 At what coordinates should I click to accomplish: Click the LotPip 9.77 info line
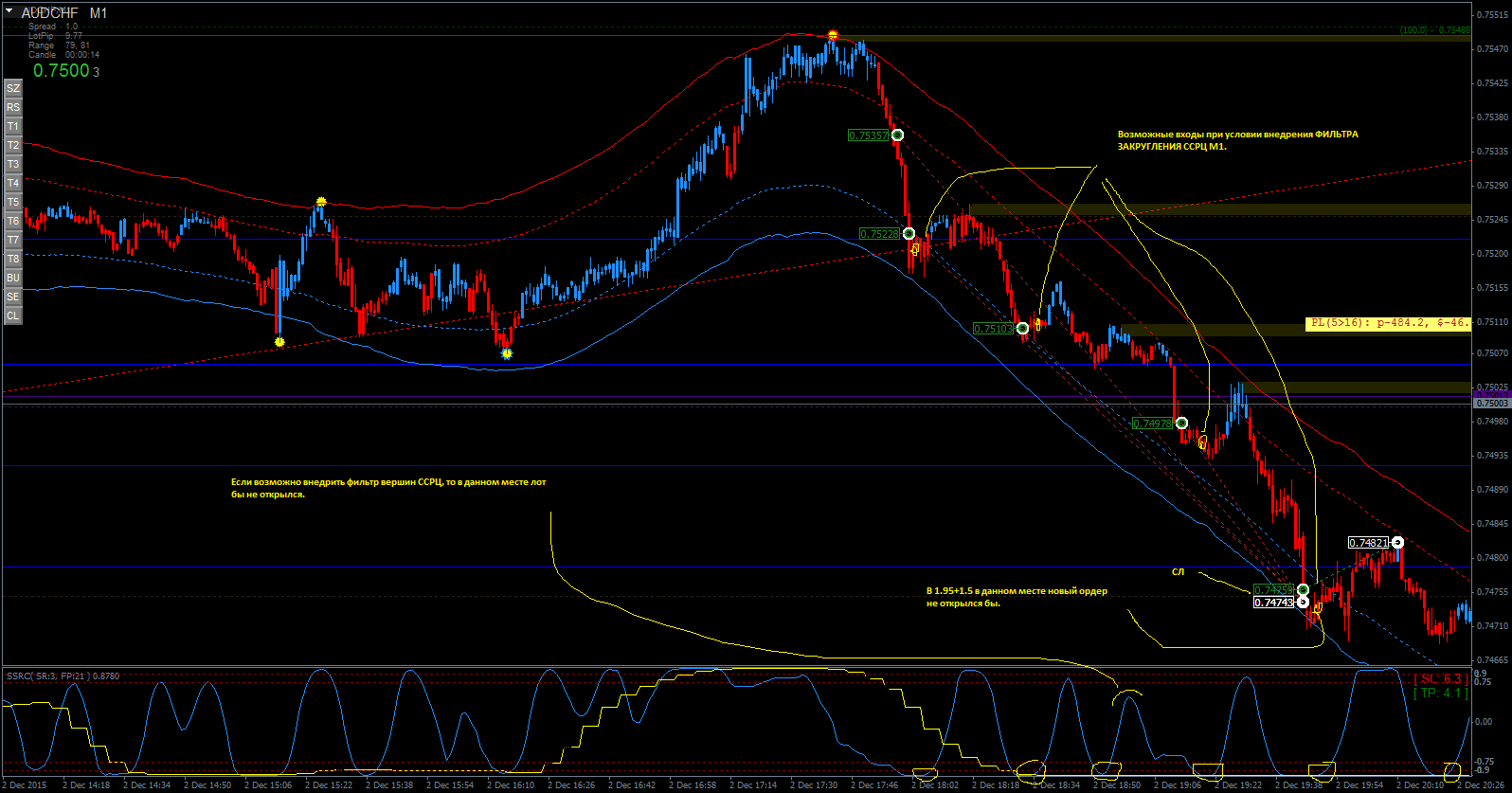55,36
